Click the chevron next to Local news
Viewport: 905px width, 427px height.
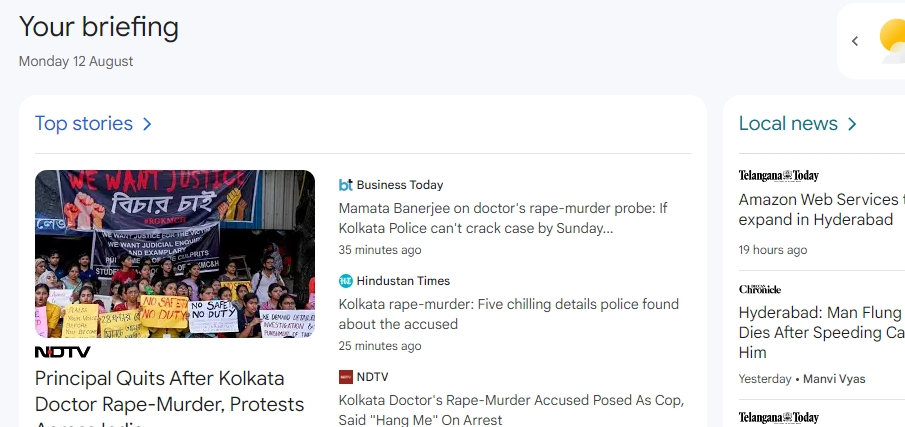point(852,124)
